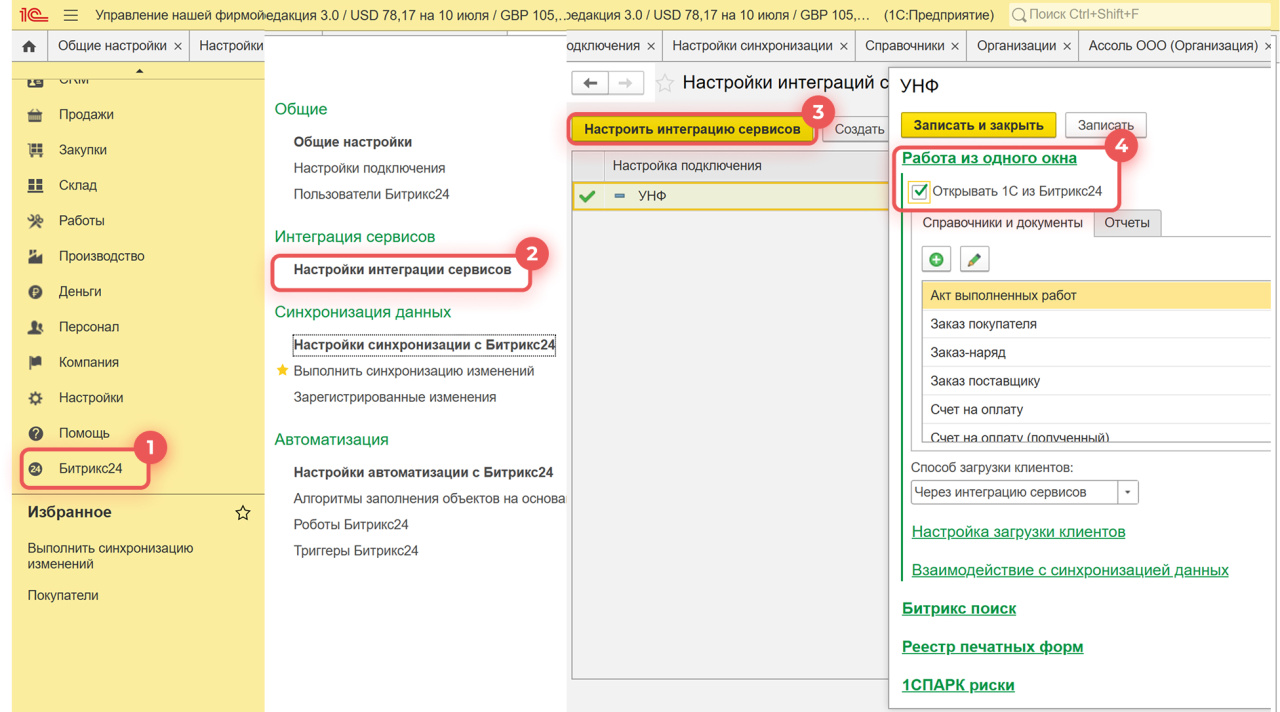Viewport: 1280px width, 712px height.
Task: Open Настройки синхронизации с Битрикс24
Action: click(424, 345)
